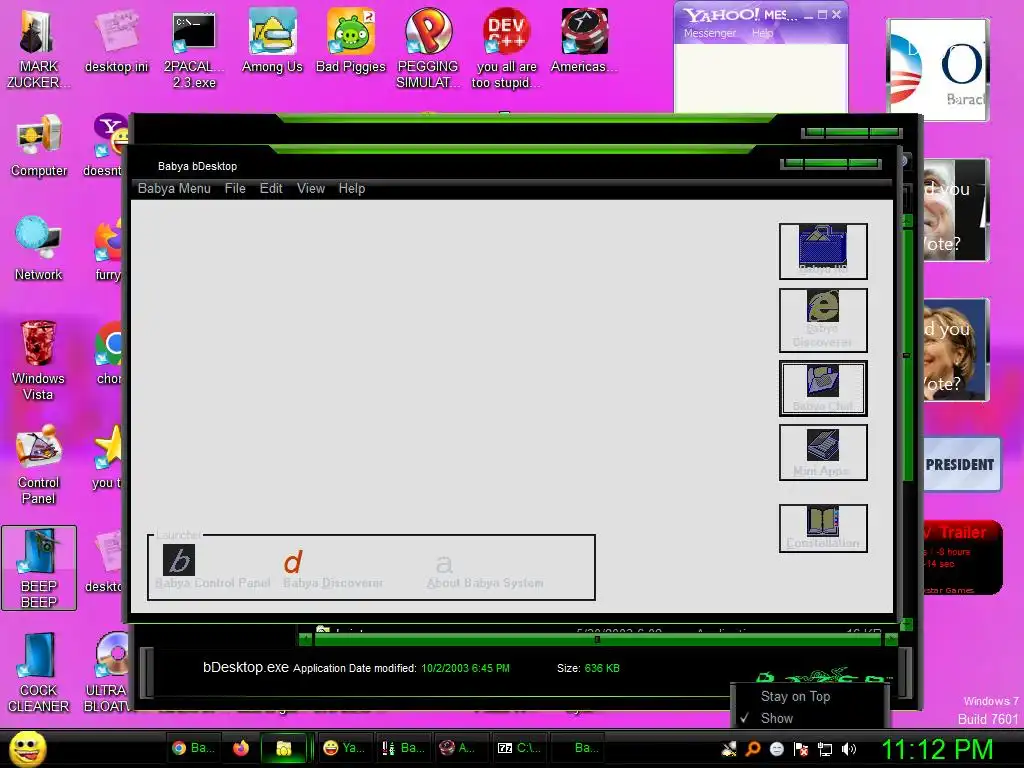
Task: Select the Americas poker chip shortcut
Action: (584, 42)
